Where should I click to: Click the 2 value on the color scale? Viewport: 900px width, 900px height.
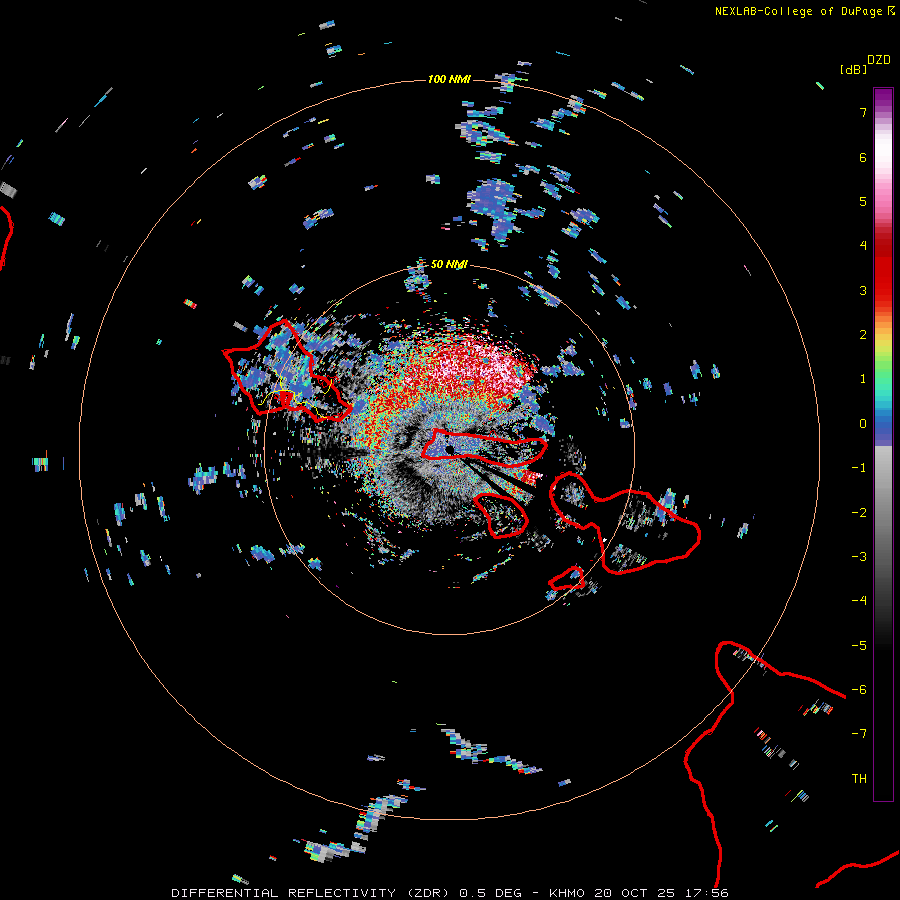(x=863, y=335)
